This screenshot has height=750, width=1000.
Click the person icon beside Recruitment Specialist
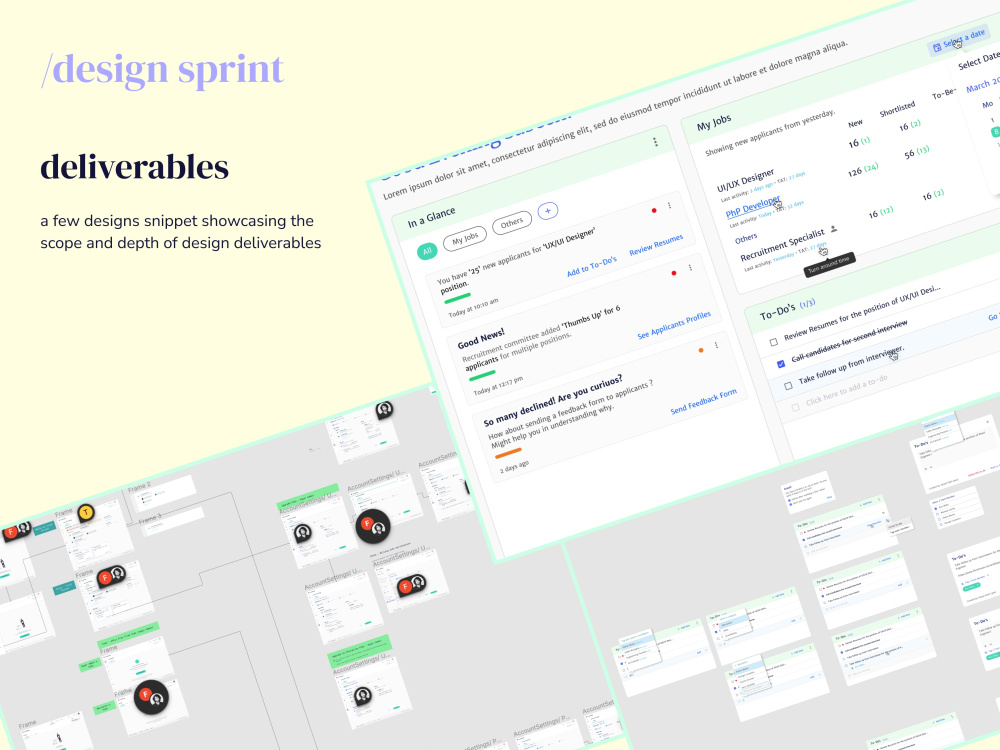click(834, 229)
